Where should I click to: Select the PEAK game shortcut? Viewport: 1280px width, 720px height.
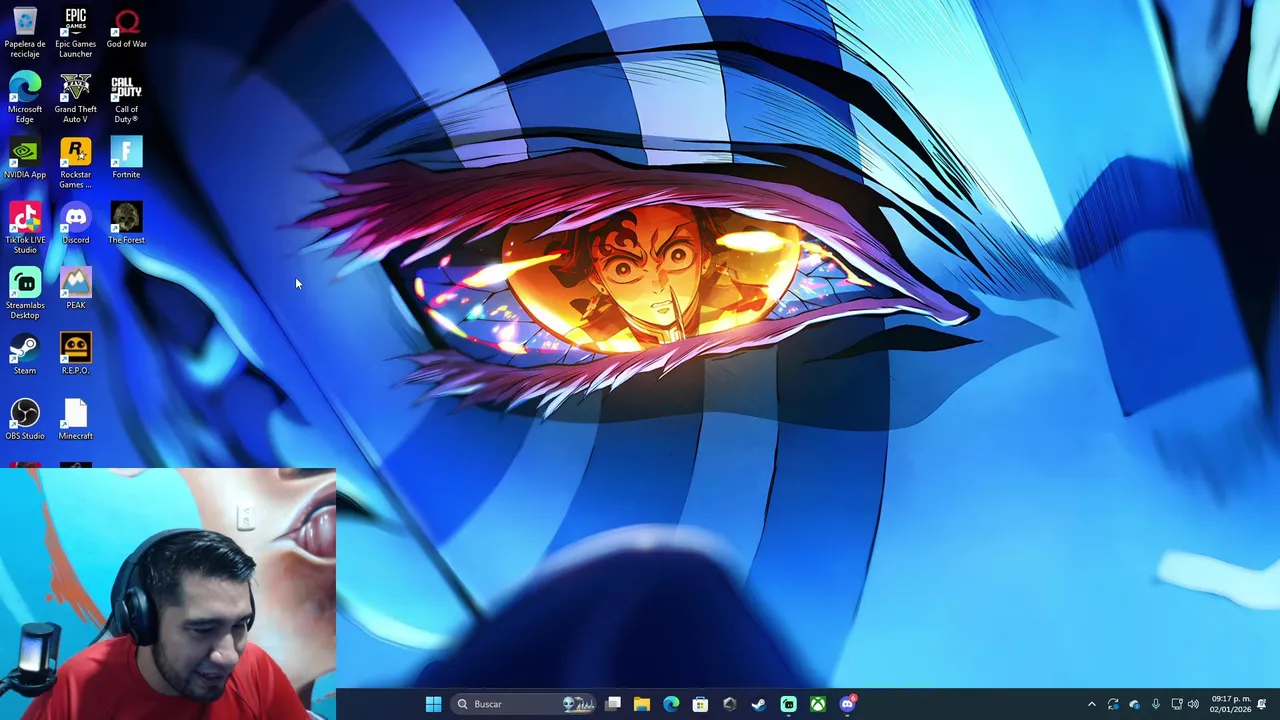pos(76,289)
